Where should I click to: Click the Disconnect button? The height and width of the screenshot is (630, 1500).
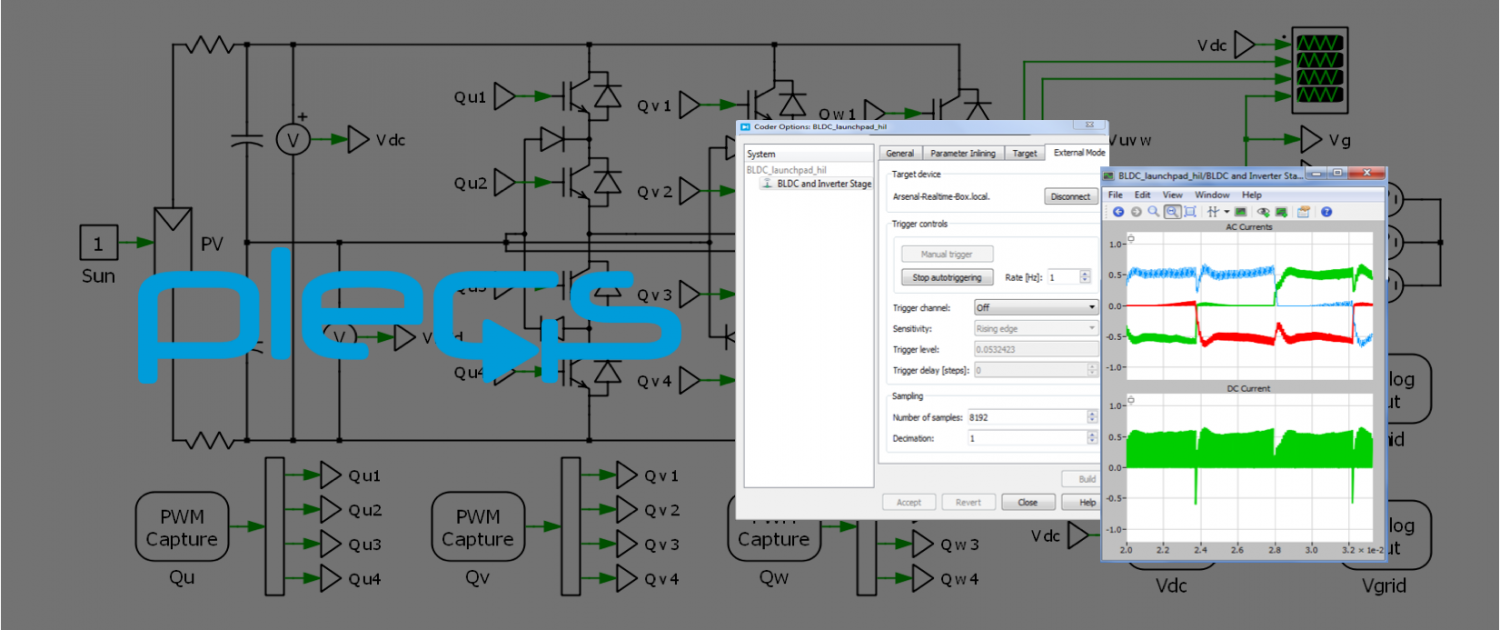(x=1071, y=196)
